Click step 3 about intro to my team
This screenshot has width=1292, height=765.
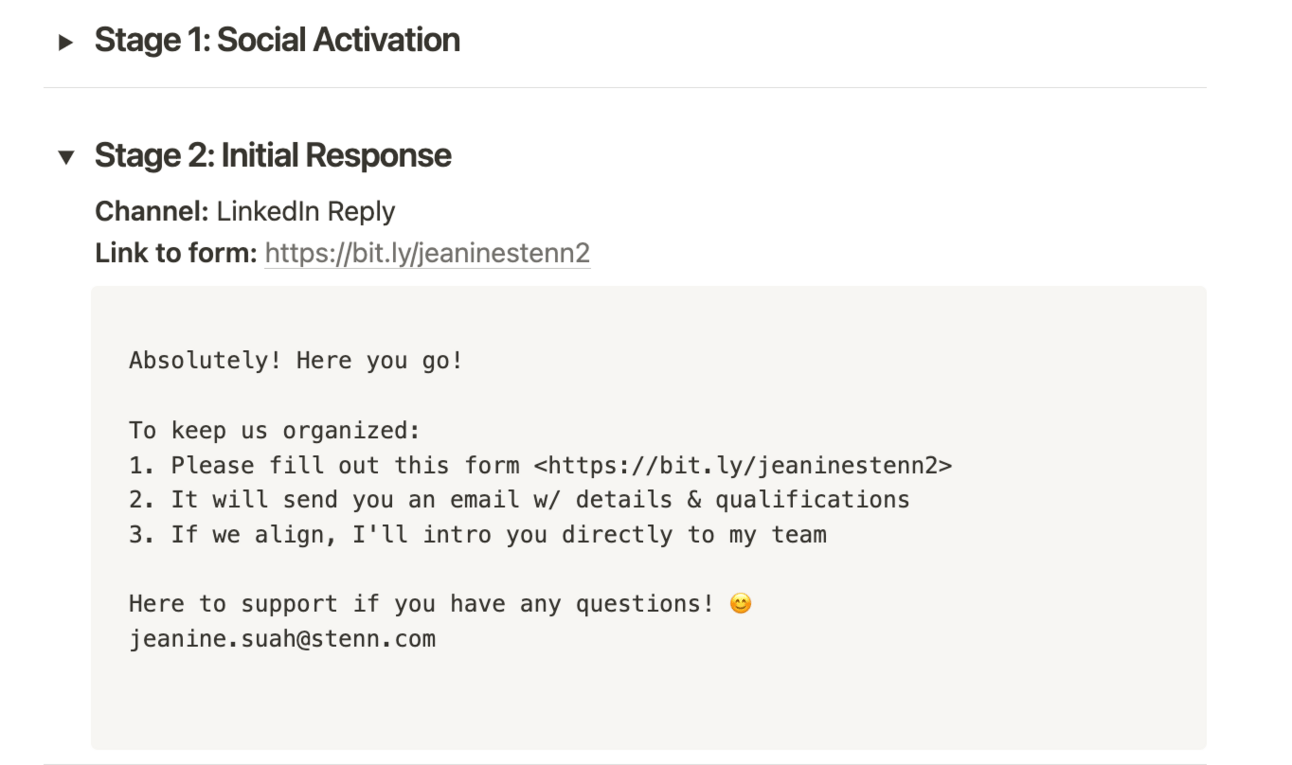[x=478, y=534]
